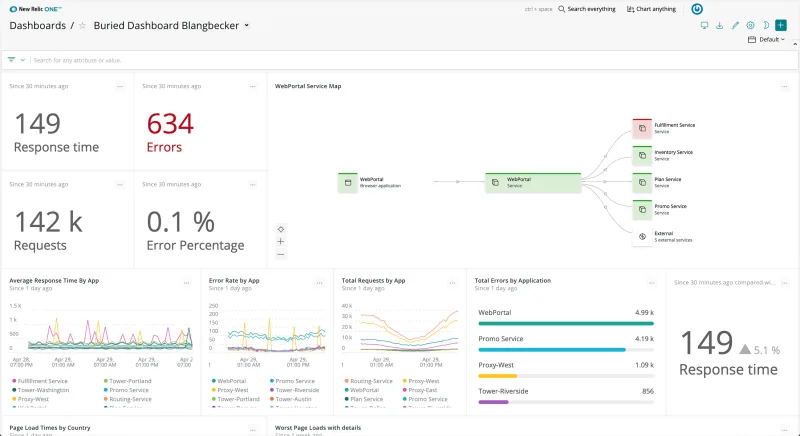Click the 634 Errors value

[170, 124]
